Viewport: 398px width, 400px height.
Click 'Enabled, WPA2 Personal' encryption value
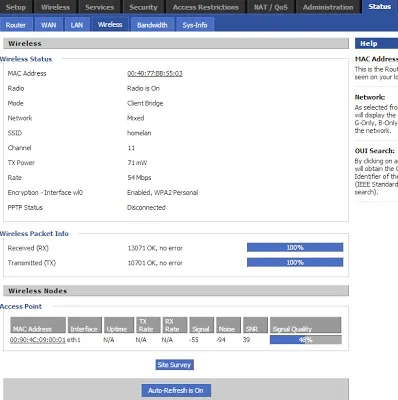163,193
